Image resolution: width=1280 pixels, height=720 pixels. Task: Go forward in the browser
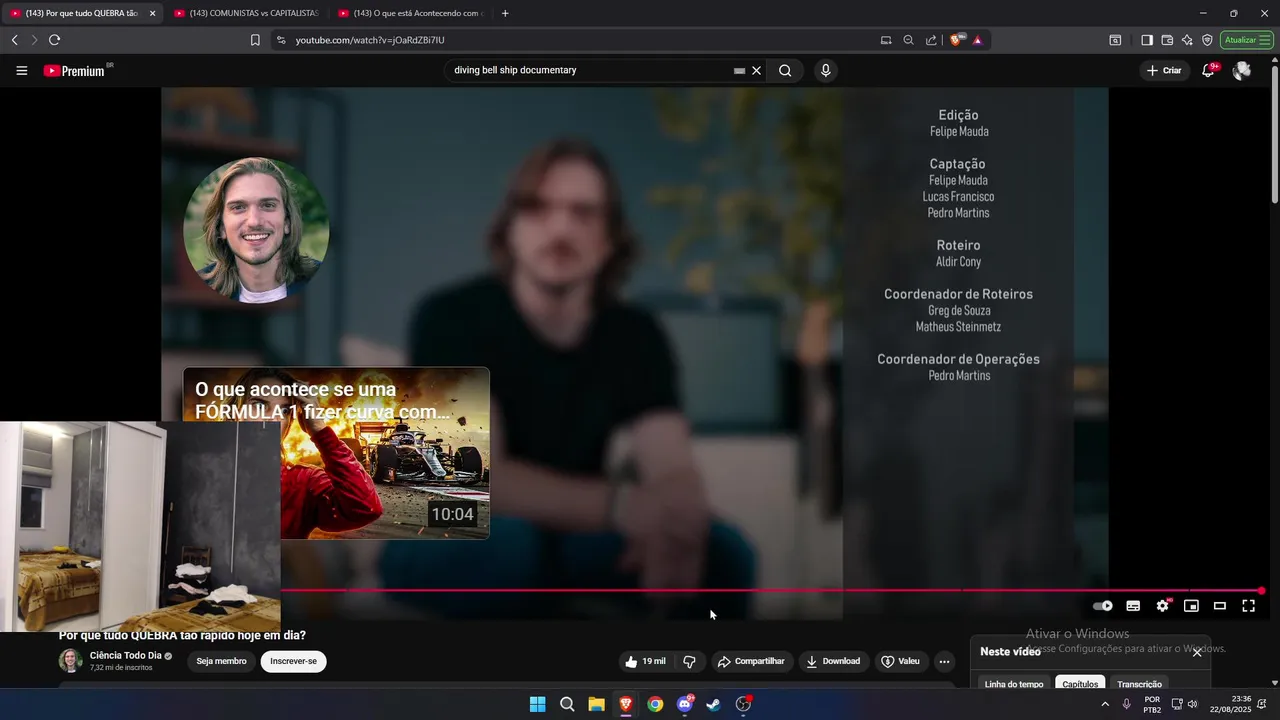tap(34, 40)
